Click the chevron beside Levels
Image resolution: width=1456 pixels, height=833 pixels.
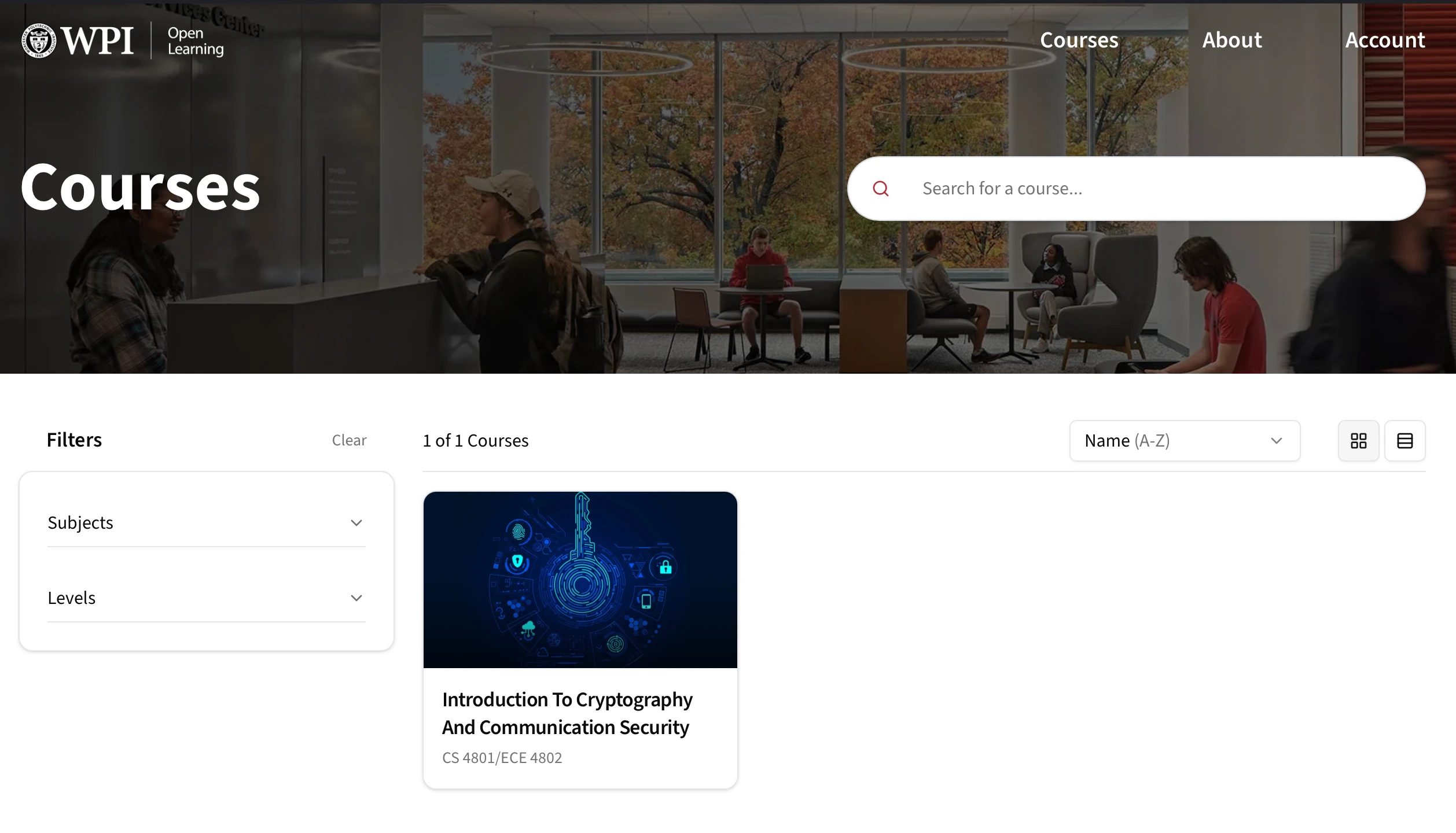click(x=356, y=598)
